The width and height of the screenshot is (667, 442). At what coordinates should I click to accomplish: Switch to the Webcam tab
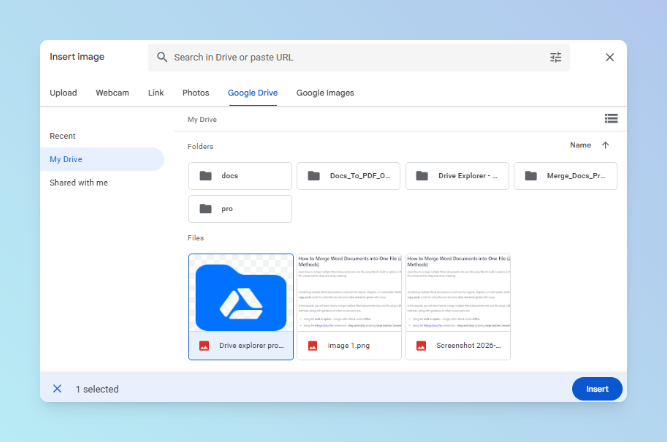click(x=112, y=93)
